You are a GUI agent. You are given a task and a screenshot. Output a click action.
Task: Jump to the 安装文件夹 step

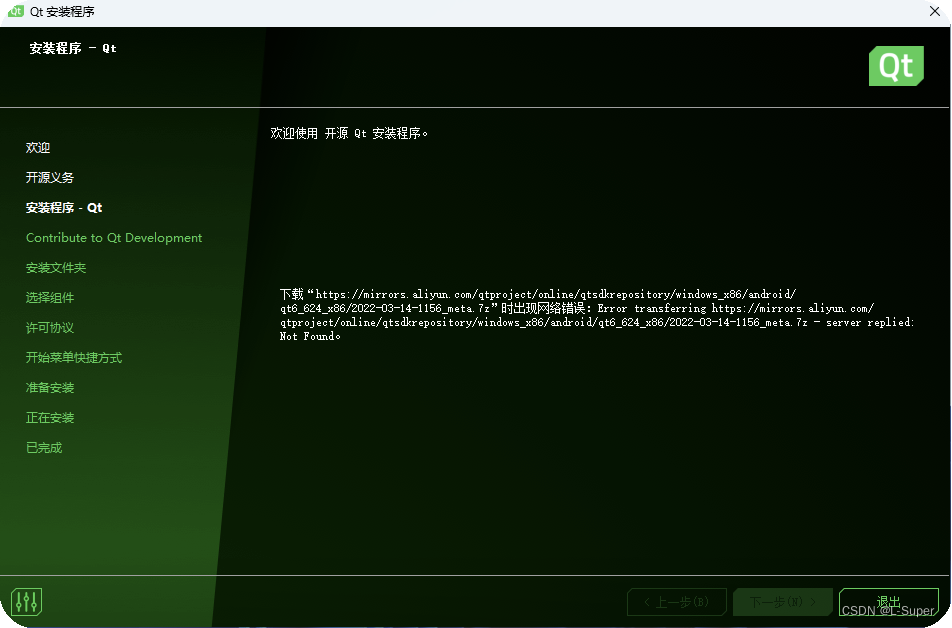(x=56, y=268)
